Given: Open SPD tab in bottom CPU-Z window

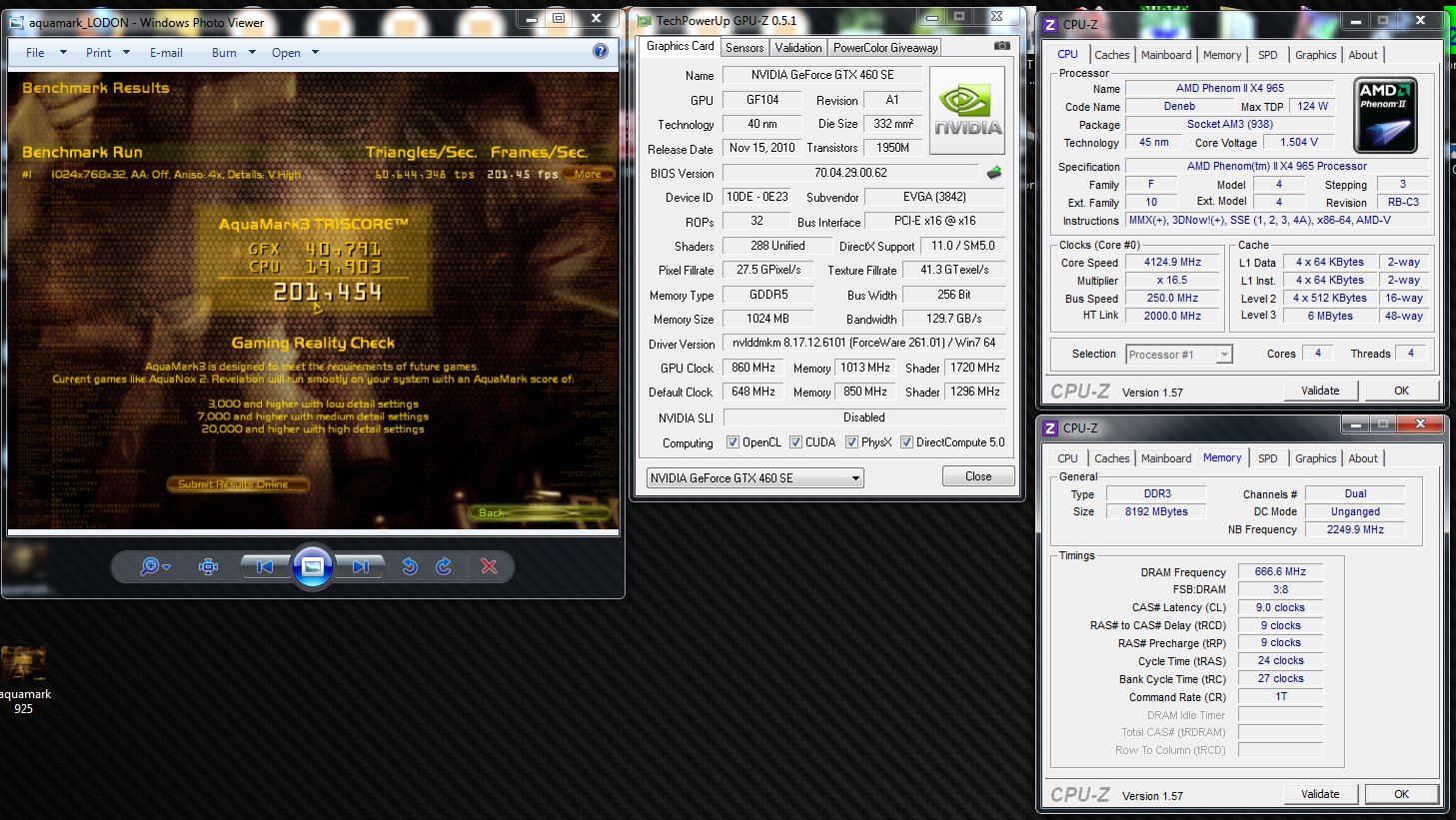Looking at the screenshot, I should point(1268,458).
